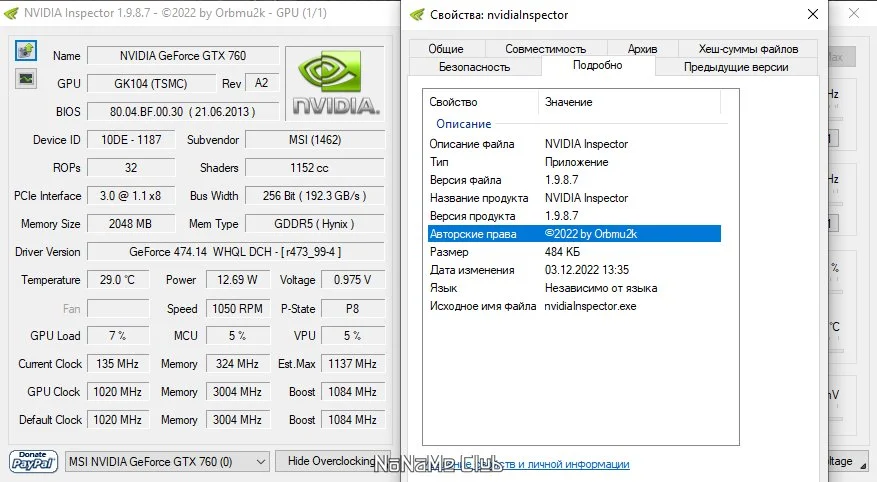This screenshot has height=482, width=877.
Task: Click the PayPal Donate button
Action: (34, 461)
